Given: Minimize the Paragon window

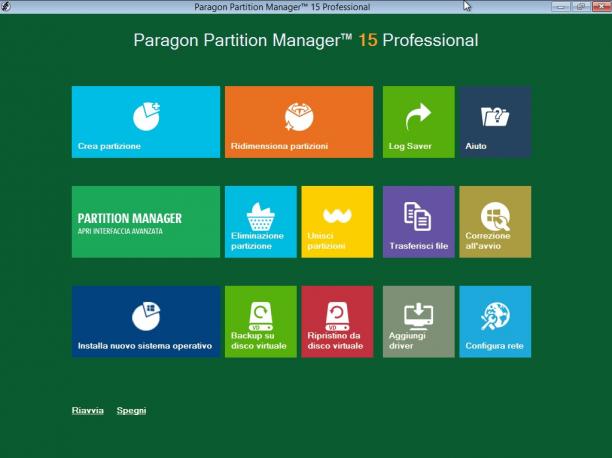Looking at the screenshot, I should pyautogui.click(x=560, y=7).
